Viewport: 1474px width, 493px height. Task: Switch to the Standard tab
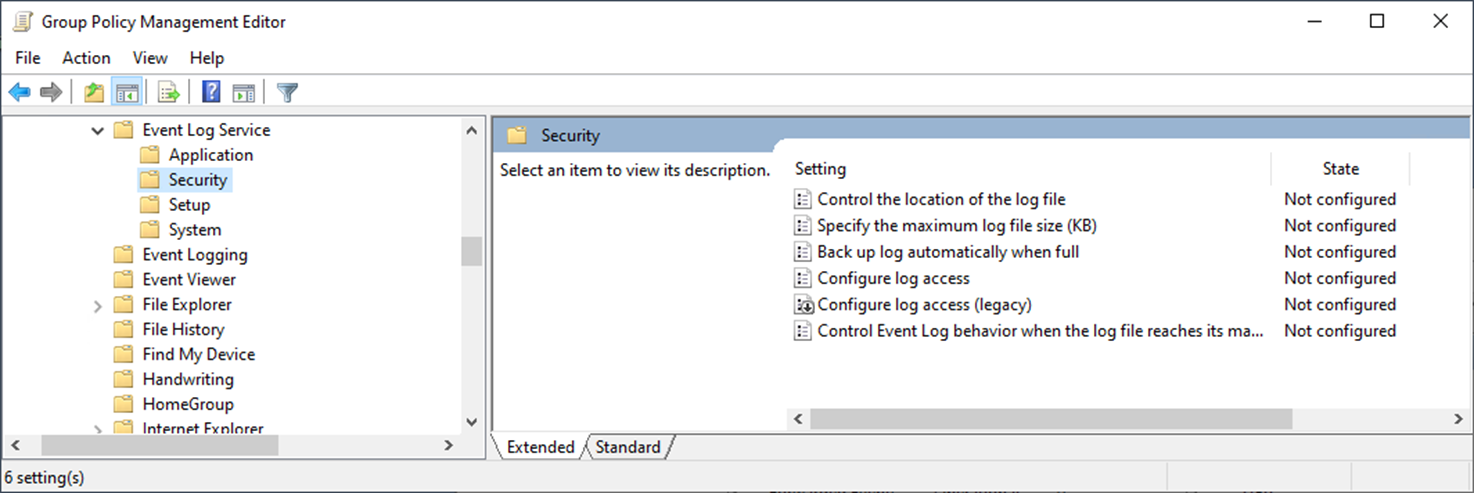tap(628, 447)
